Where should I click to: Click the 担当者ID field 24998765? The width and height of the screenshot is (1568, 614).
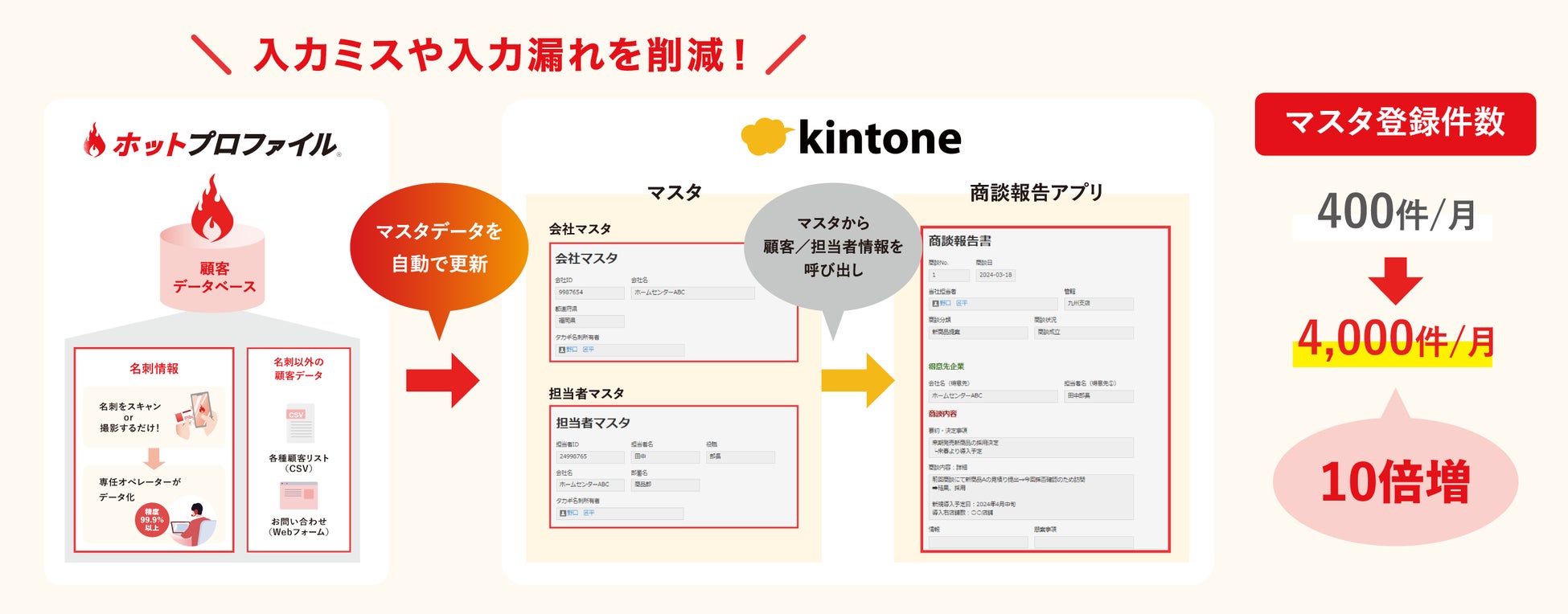point(589,456)
